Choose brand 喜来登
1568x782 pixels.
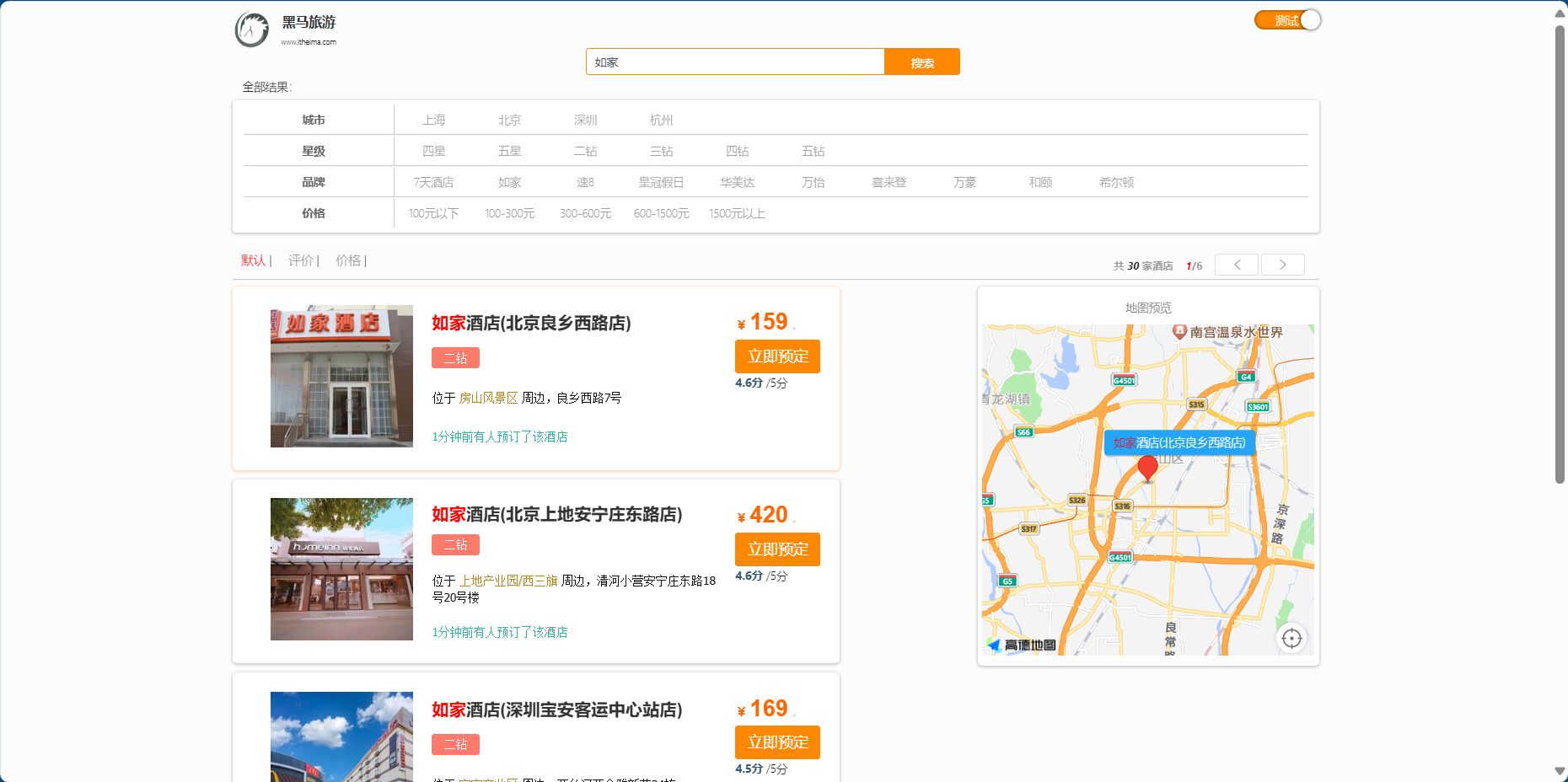point(889,182)
